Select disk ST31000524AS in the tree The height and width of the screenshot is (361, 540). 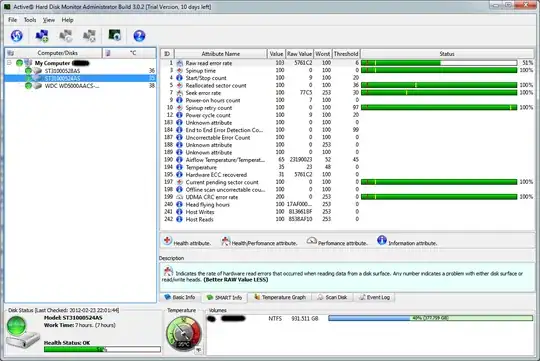tap(62, 79)
